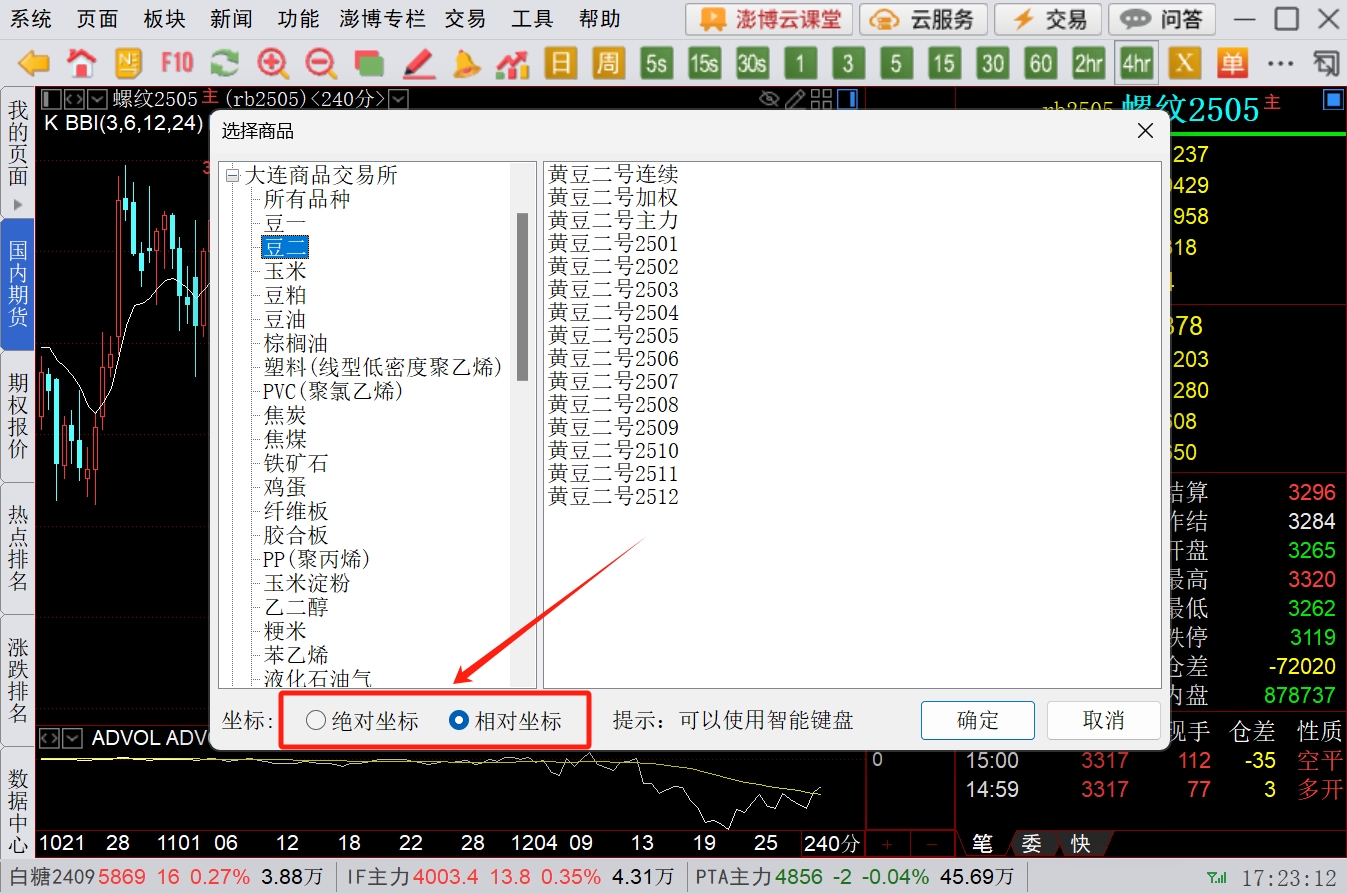The image size is (1347, 894).
Task: Toggle the eye visibility icon in chart header
Action: [x=768, y=99]
